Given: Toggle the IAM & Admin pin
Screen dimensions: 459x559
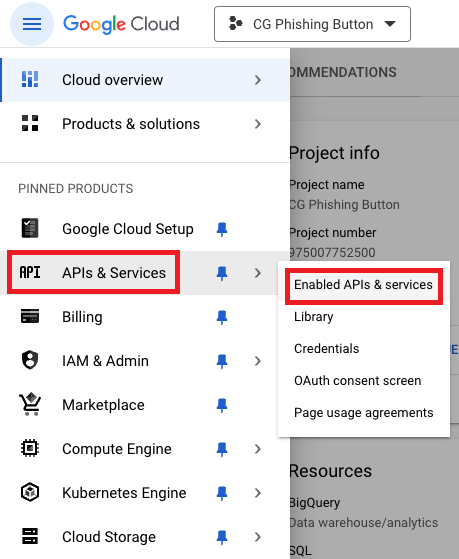Looking at the screenshot, I should coord(222,361).
